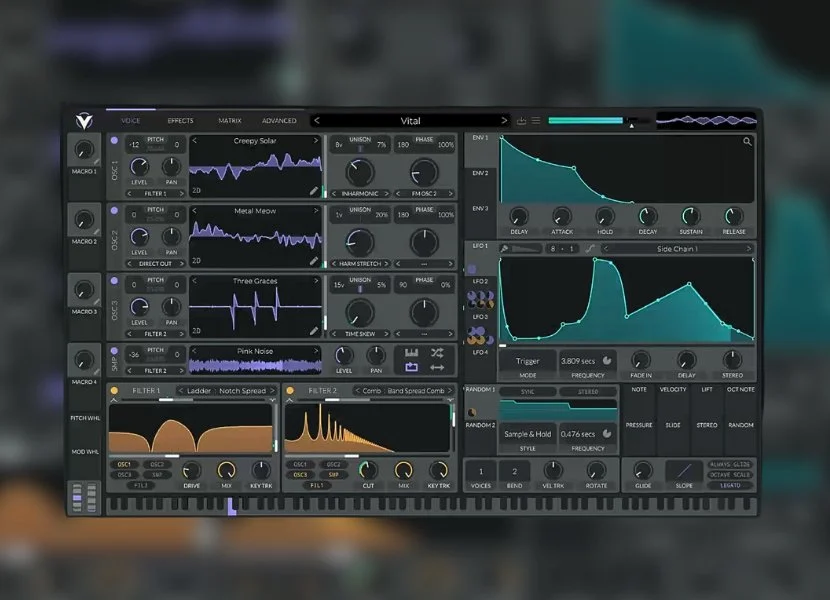Click the sampler loop icon

411,353
